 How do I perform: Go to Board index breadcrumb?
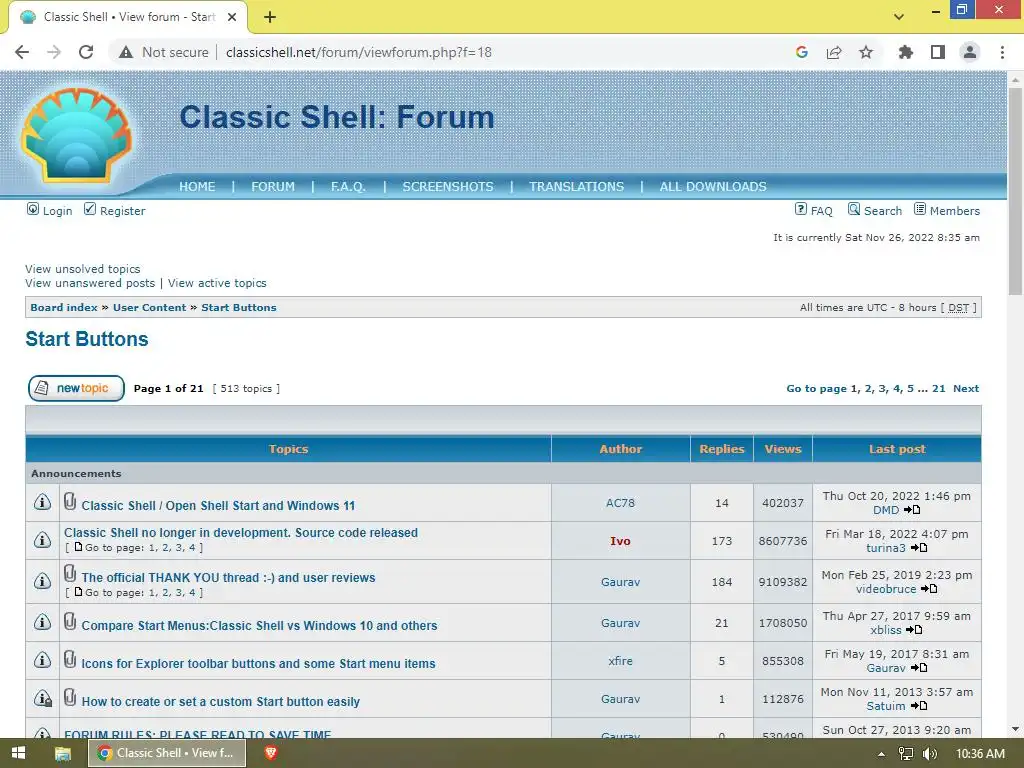[x=64, y=308]
